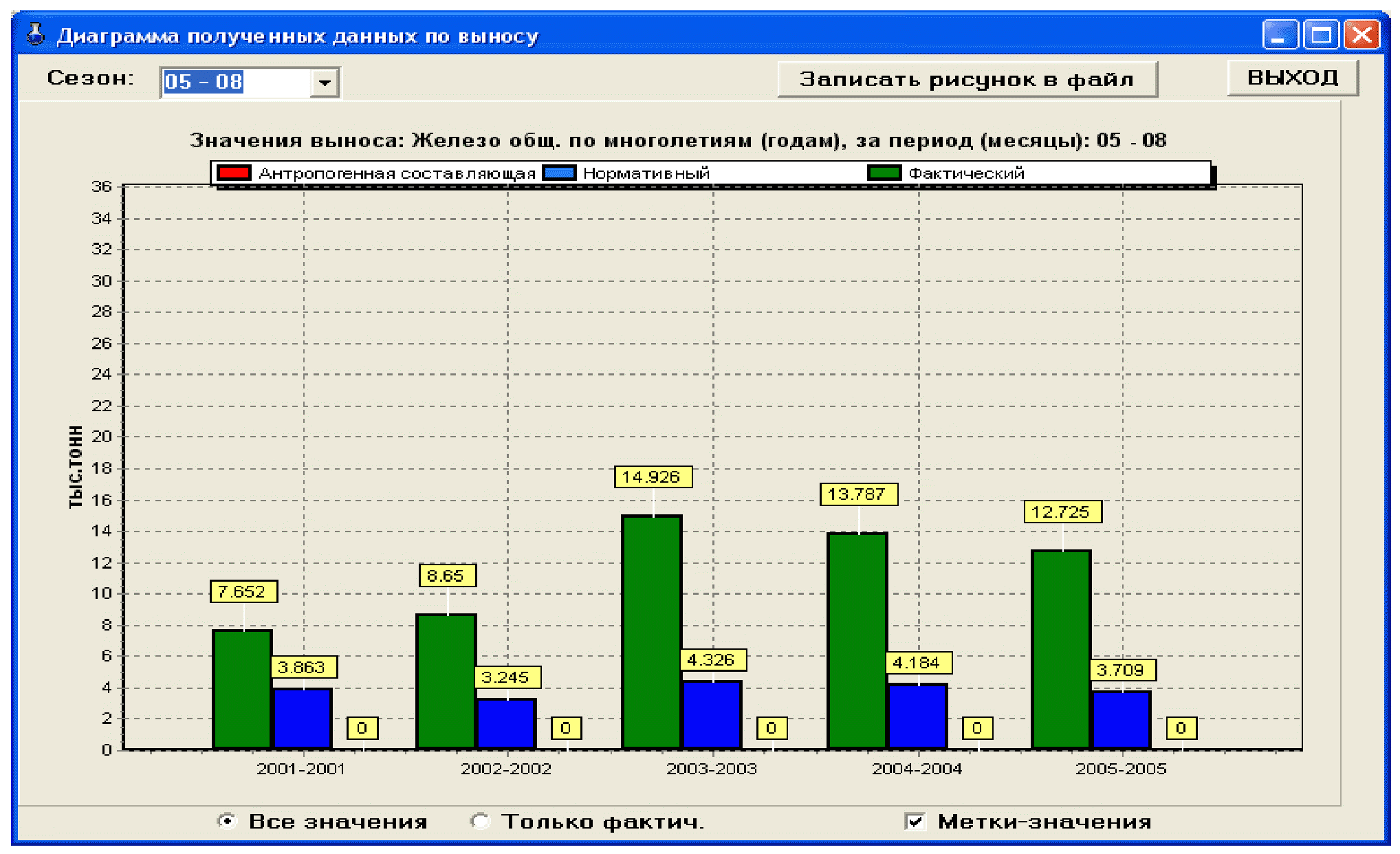Click red Антропогенная составляющая legend swatch

click(234, 173)
